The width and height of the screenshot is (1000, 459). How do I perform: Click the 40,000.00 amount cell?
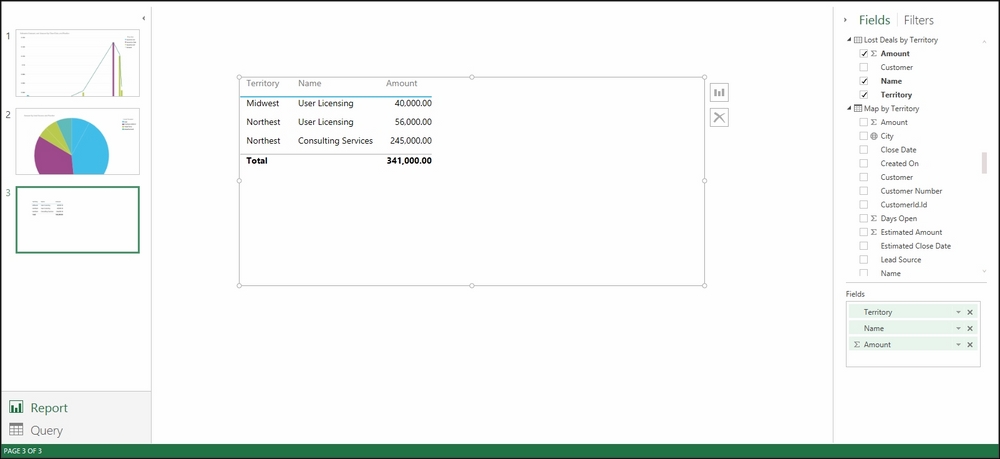pos(413,103)
